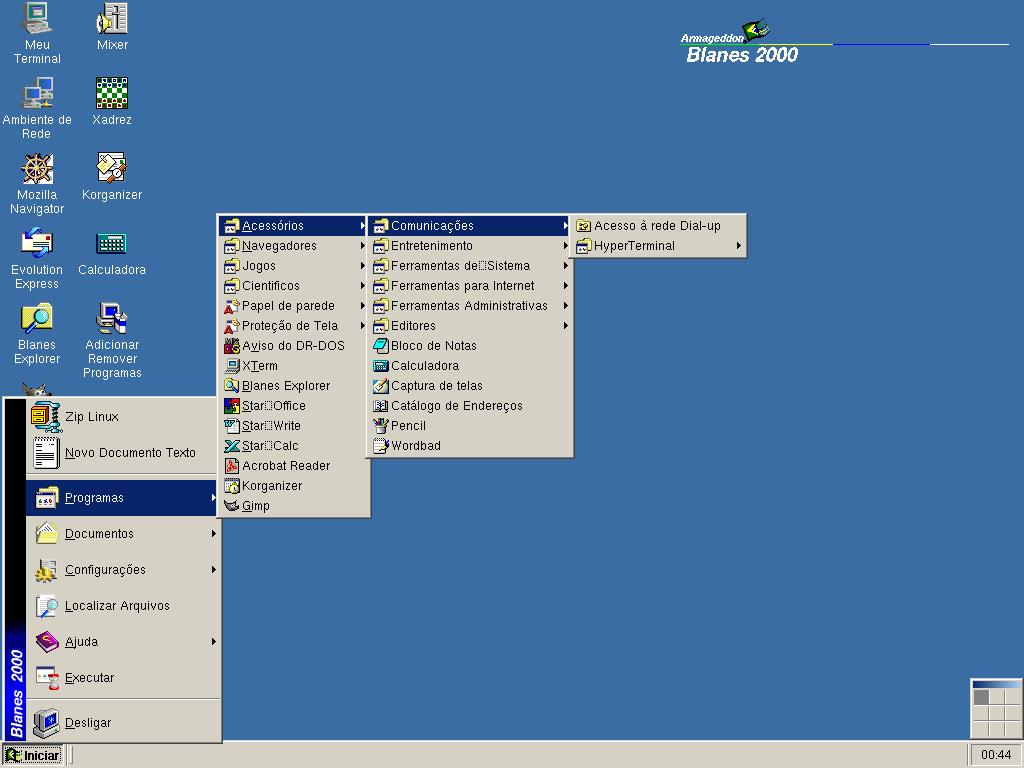This screenshot has width=1024, height=768.
Task: Highlight the Acessórios menu entry
Action: click(x=294, y=226)
